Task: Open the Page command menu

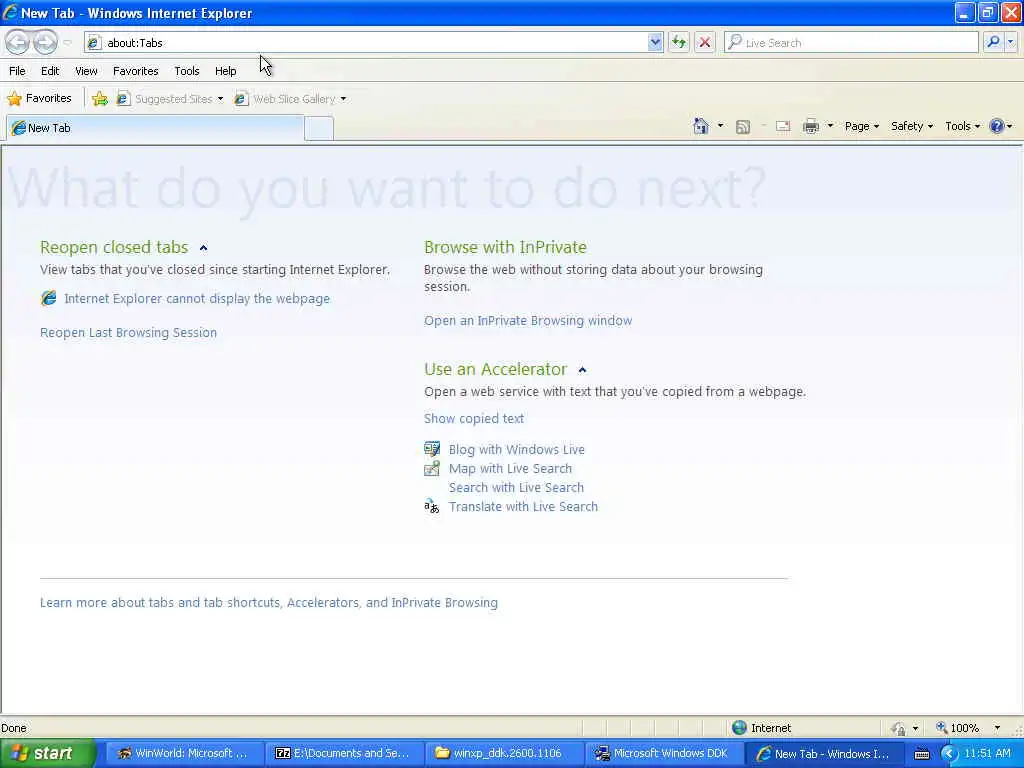Action: (x=862, y=126)
